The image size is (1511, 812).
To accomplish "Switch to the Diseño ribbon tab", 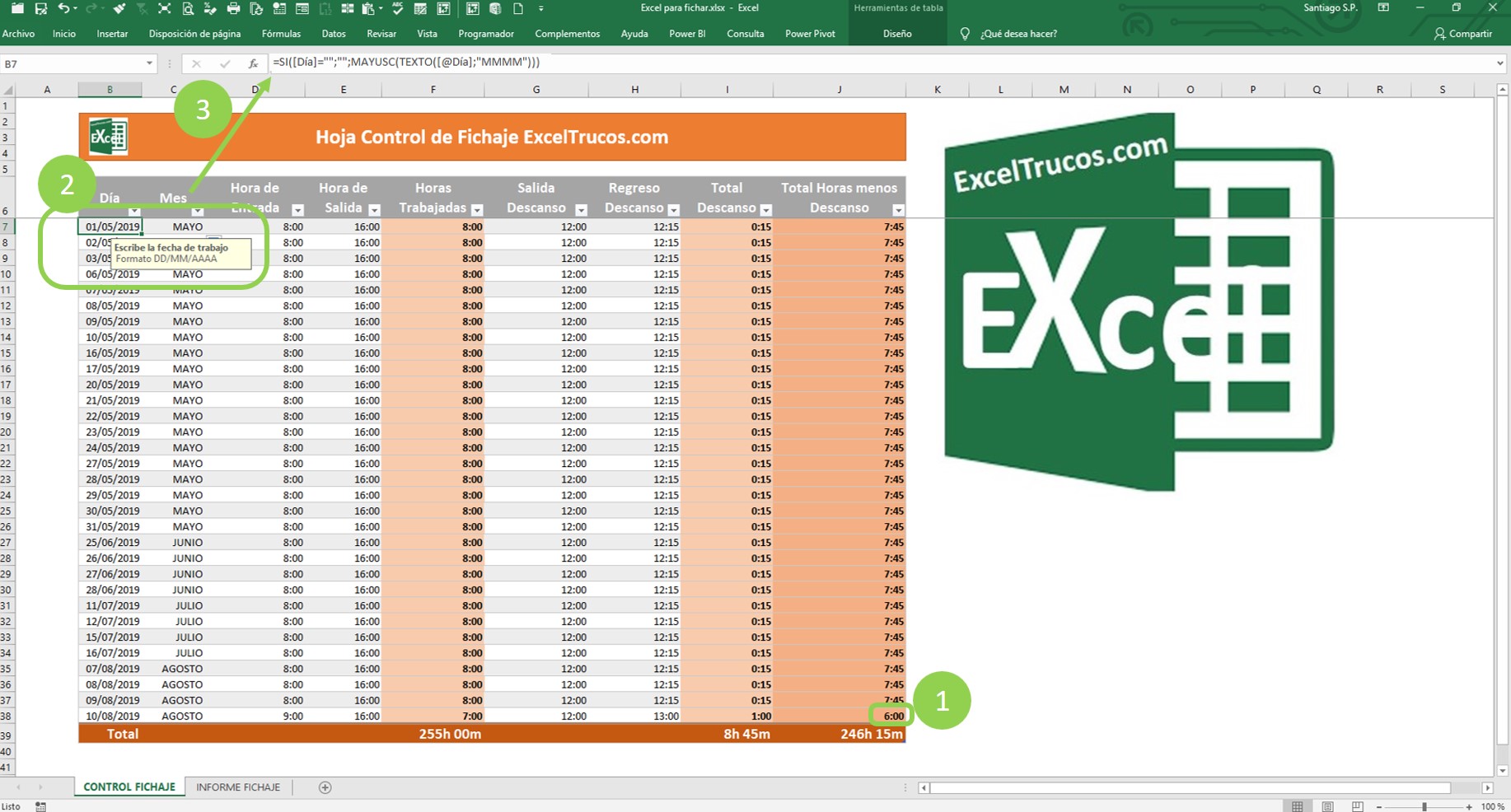I will (897, 34).
